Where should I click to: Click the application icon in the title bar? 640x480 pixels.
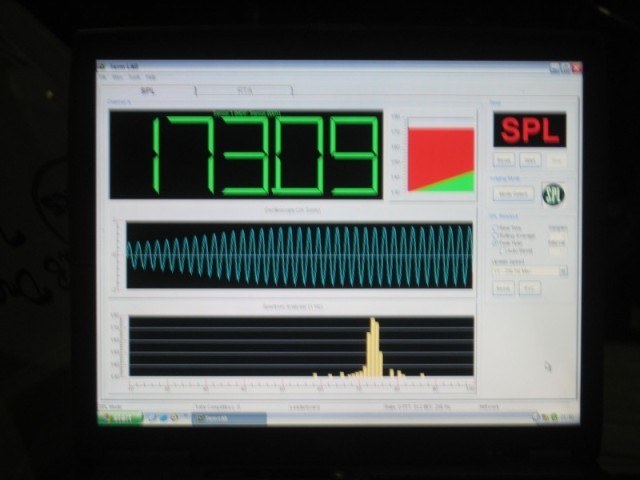[101, 66]
